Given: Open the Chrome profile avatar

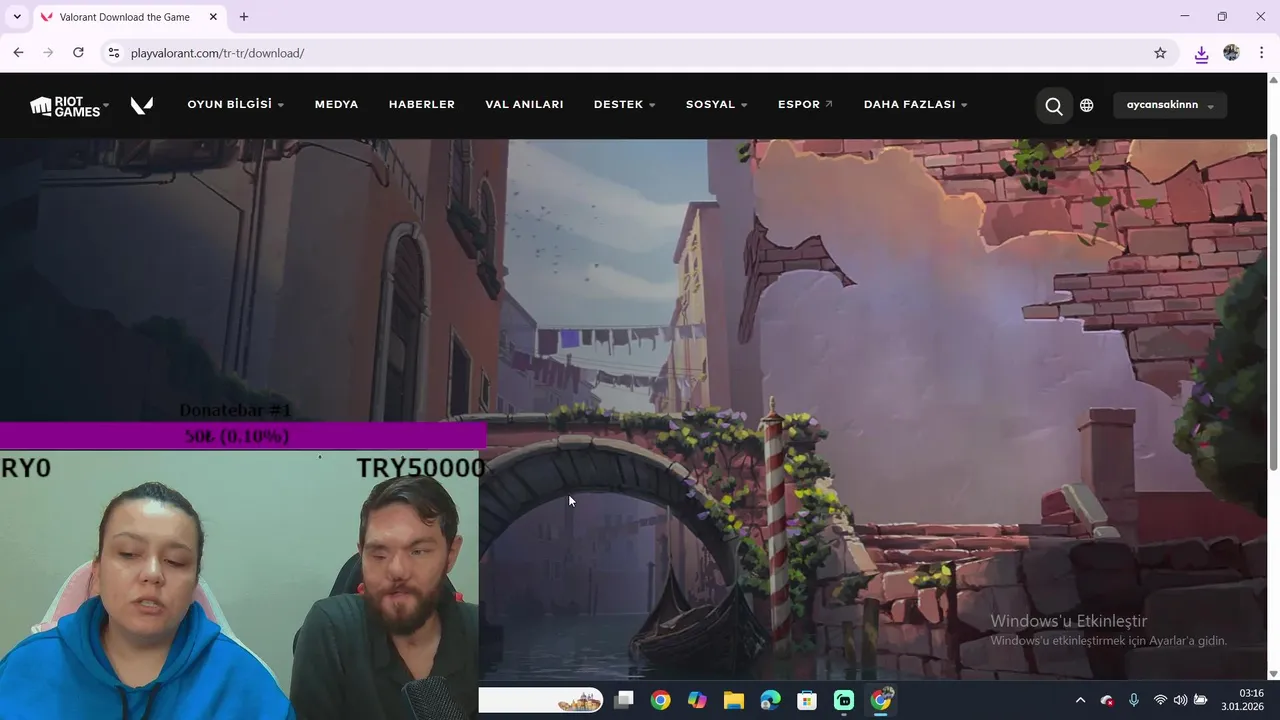Looking at the screenshot, I should coord(1231,53).
